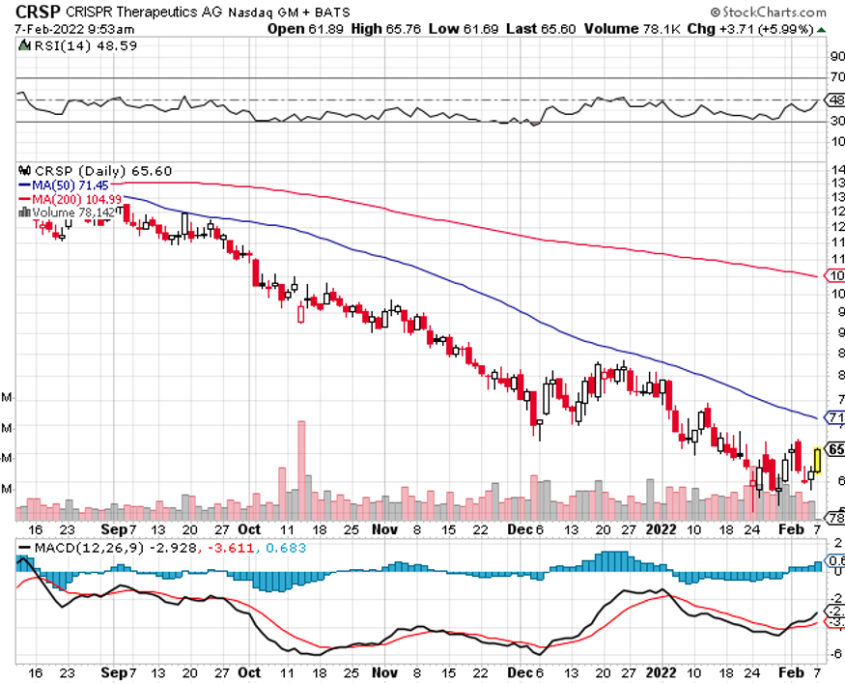This screenshot has width=845, height=684.
Task: Click the MA(50) price tag 71 on right axis
Action: 833,418
